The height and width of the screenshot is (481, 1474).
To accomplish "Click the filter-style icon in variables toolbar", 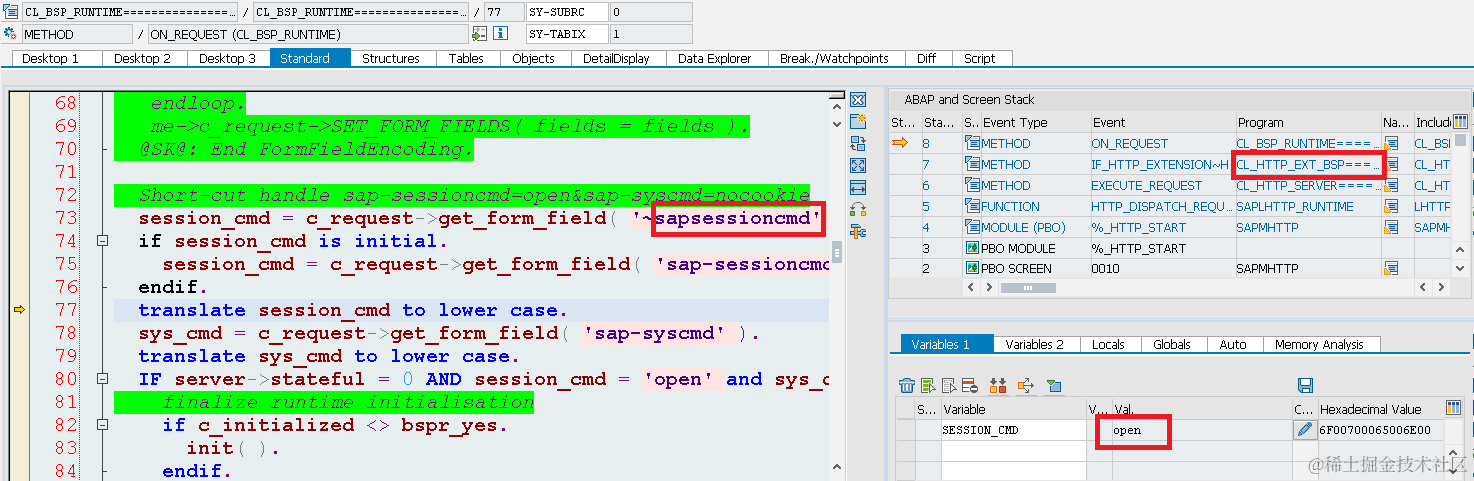I will (1053, 386).
